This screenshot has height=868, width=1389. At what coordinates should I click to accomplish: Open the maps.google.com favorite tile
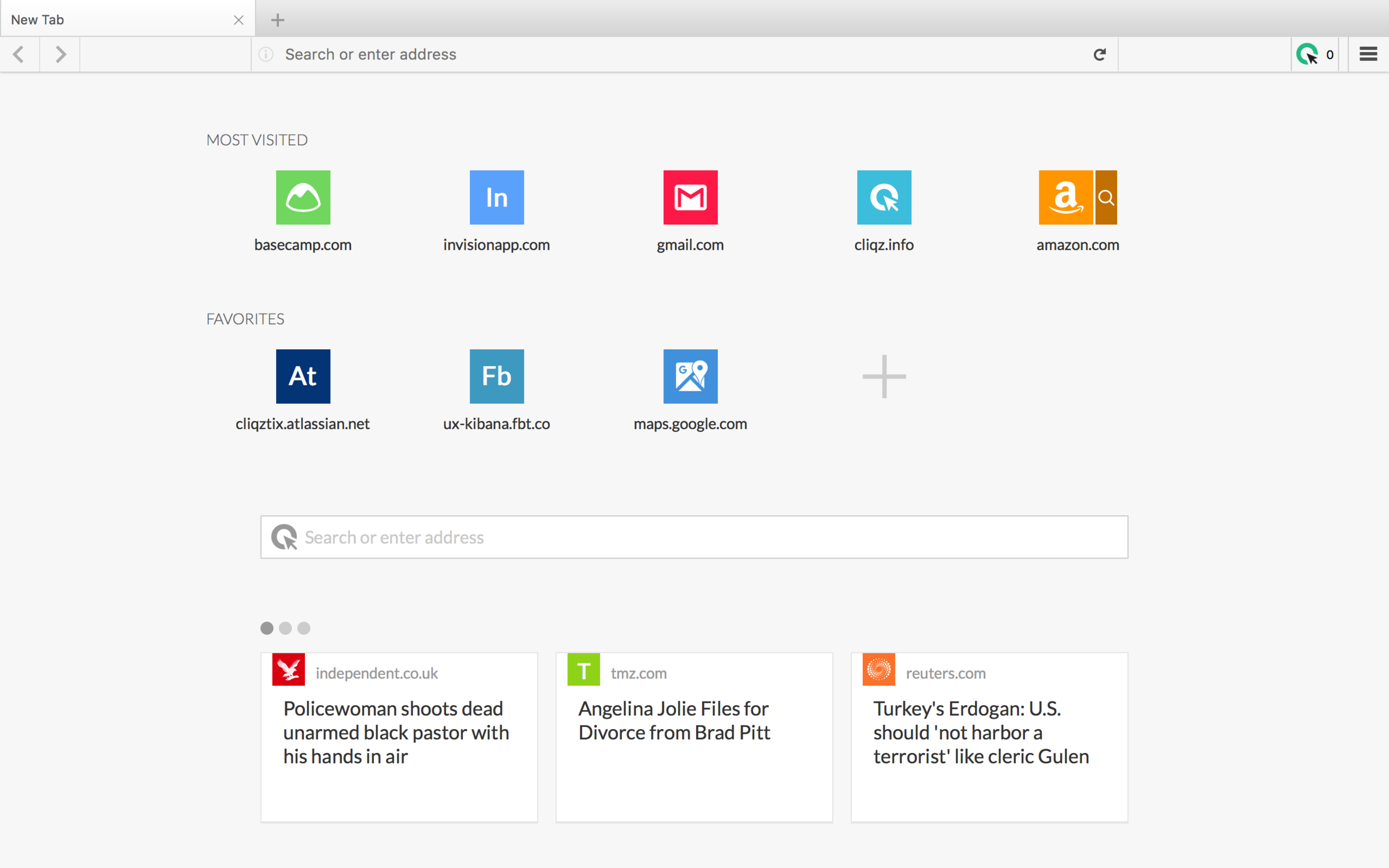pos(690,377)
